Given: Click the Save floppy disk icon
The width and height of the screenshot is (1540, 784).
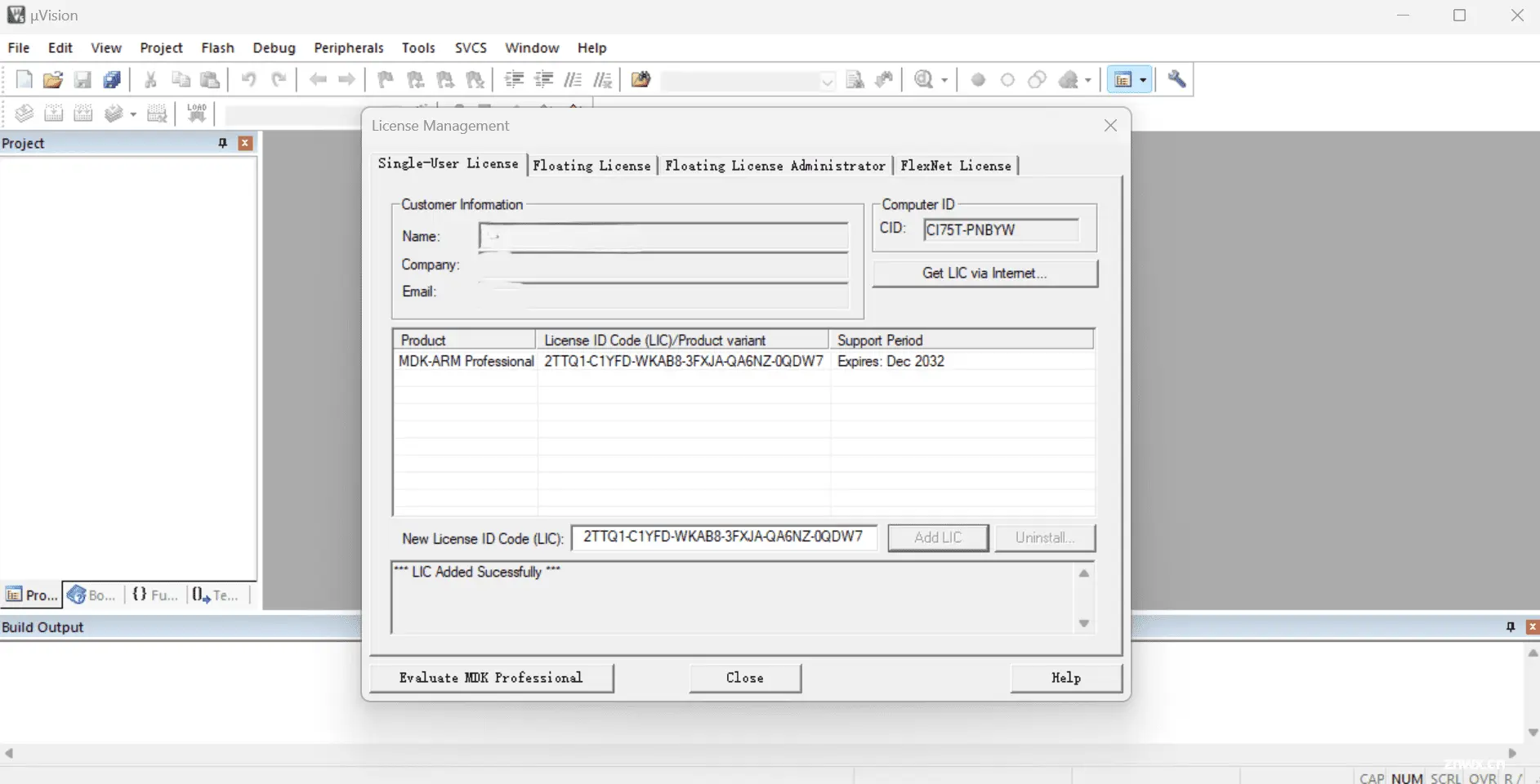Looking at the screenshot, I should tap(83, 79).
